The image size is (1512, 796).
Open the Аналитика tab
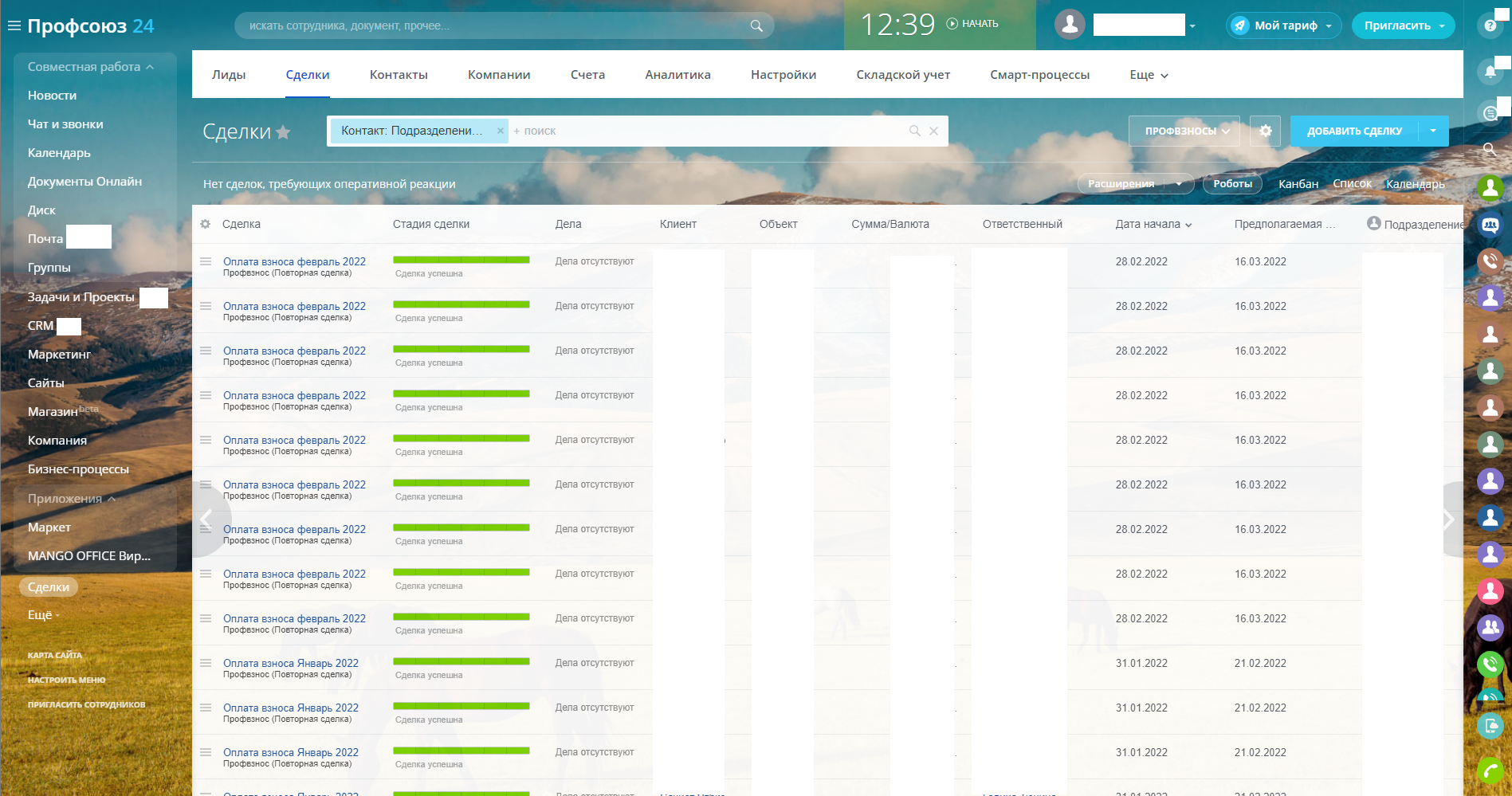[677, 75]
